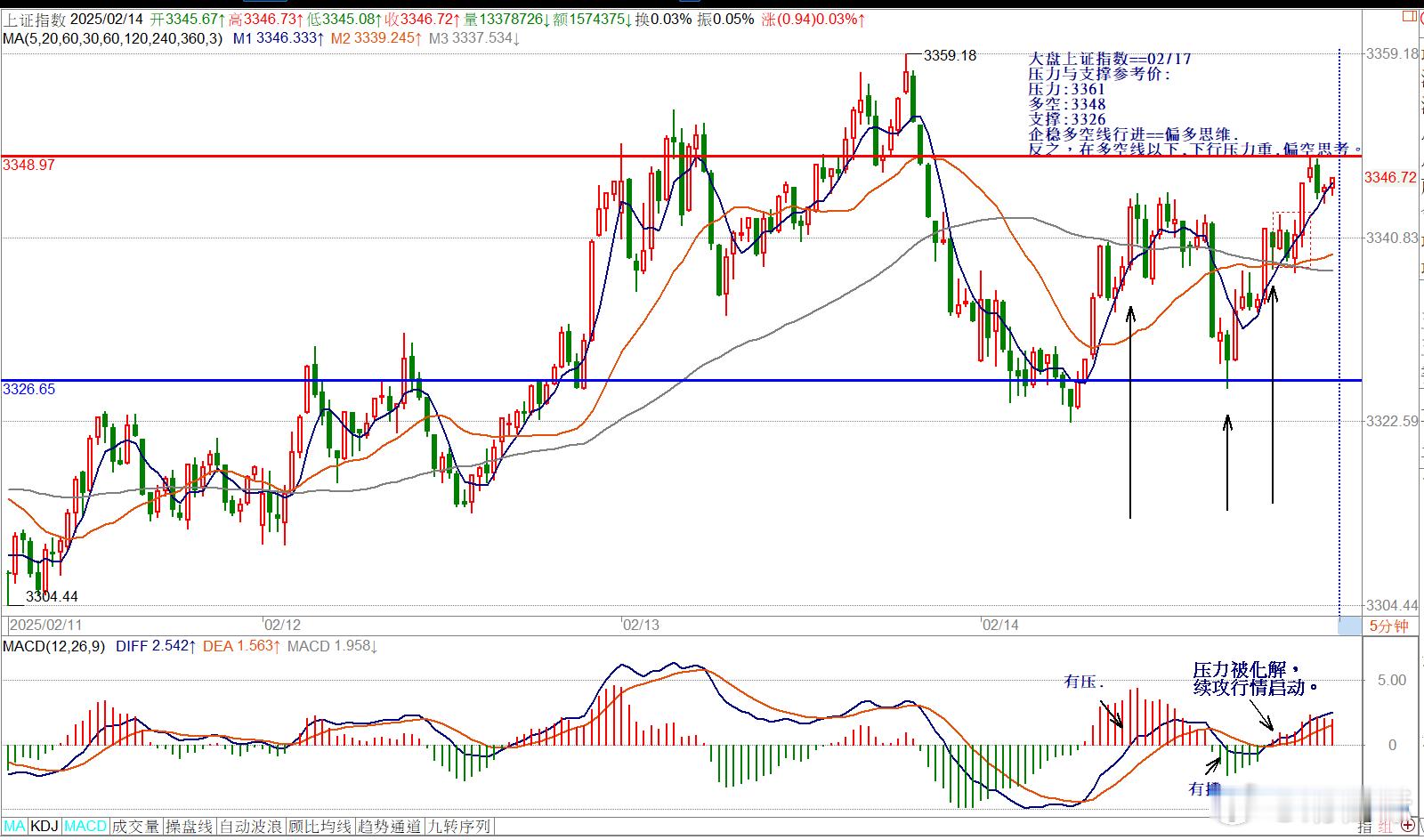The height and width of the screenshot is (840, 1424).
Task: Switch to the KDJ indicator tab
Action: pos(44,826)
